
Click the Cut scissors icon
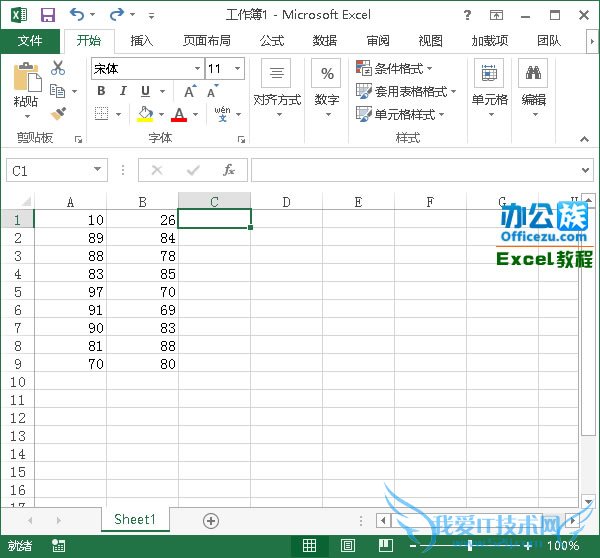click(57, 68)
